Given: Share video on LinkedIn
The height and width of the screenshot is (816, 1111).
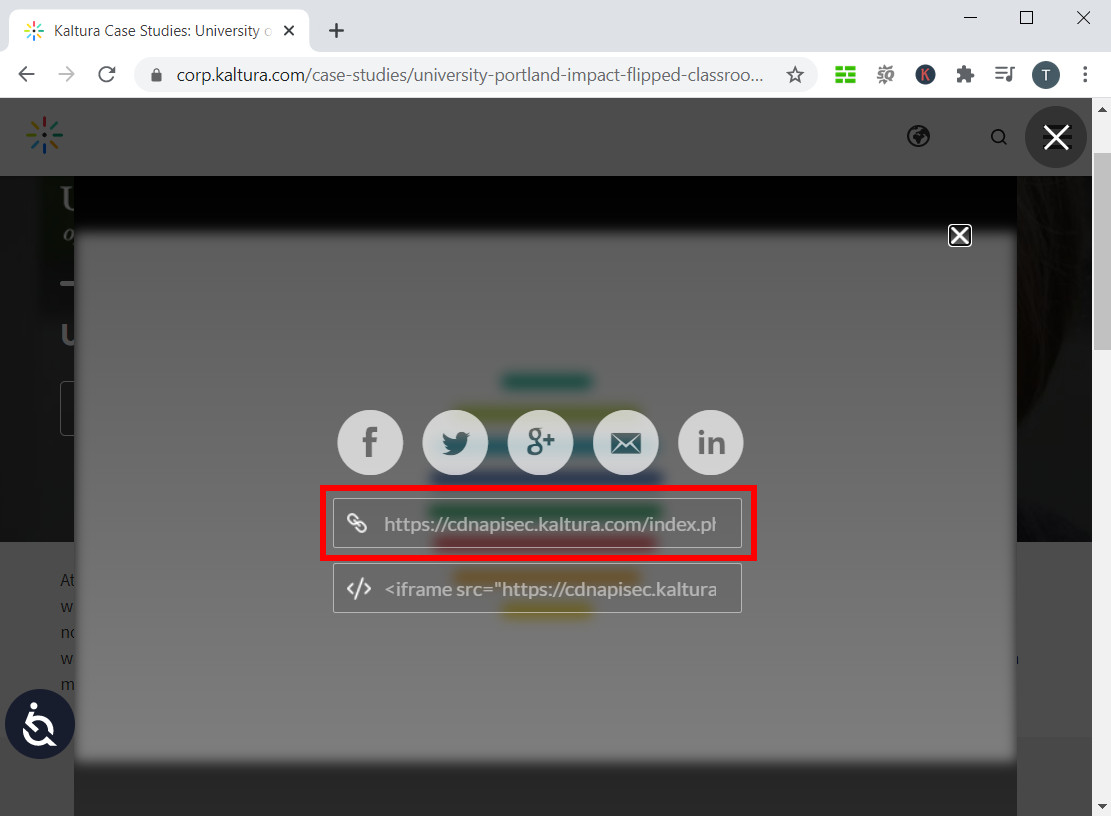Looking at the screenshot, I should 711,443.
